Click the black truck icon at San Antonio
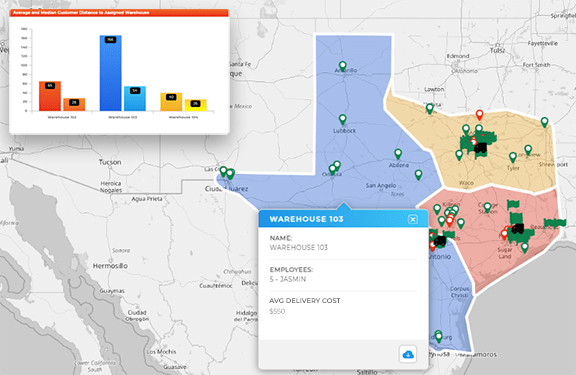576x375 pixels. click(440, 241)
